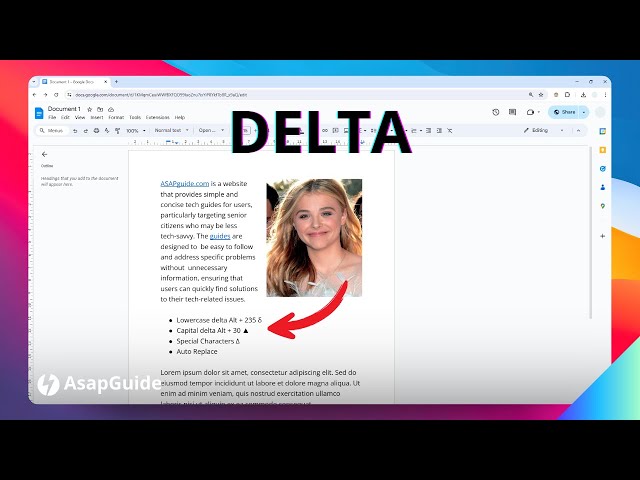Image resolution: width=640 pixels, height=480 pixels.
Task: Open the Share options dropdown arrow
Action: 584,112
